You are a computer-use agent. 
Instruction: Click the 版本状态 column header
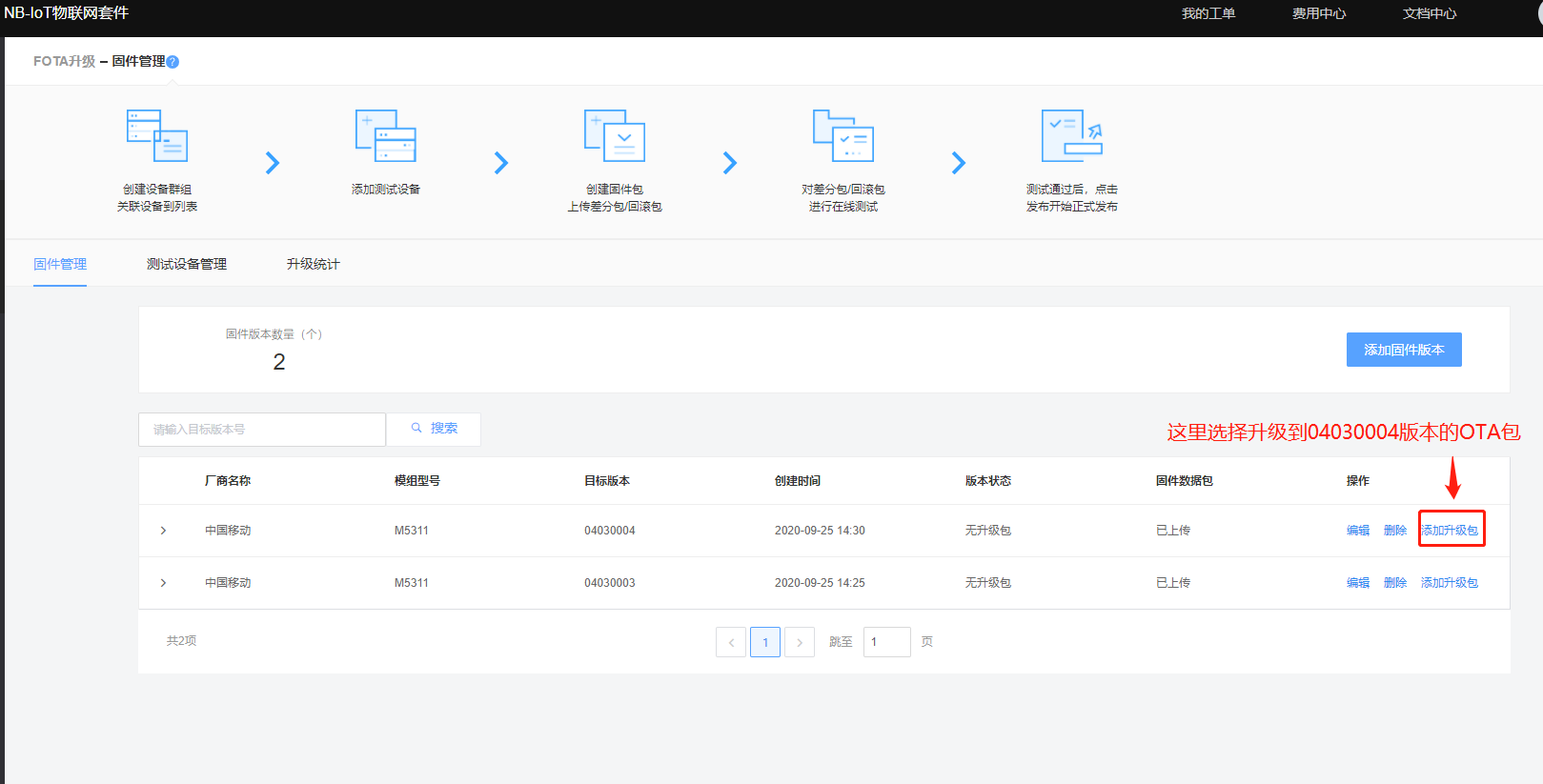pyautogui.click(x=988, y=481)
